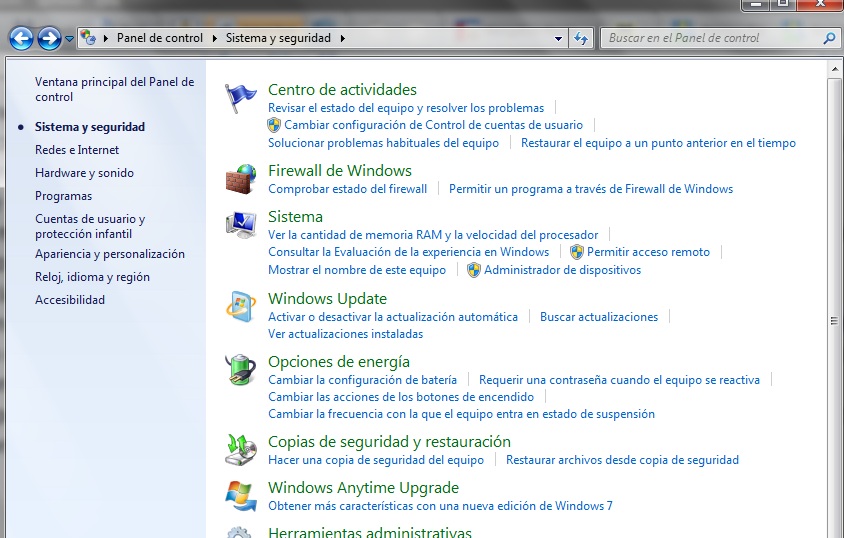Open Redes e Internet category
844x538 pixels.
coord(77,150)
